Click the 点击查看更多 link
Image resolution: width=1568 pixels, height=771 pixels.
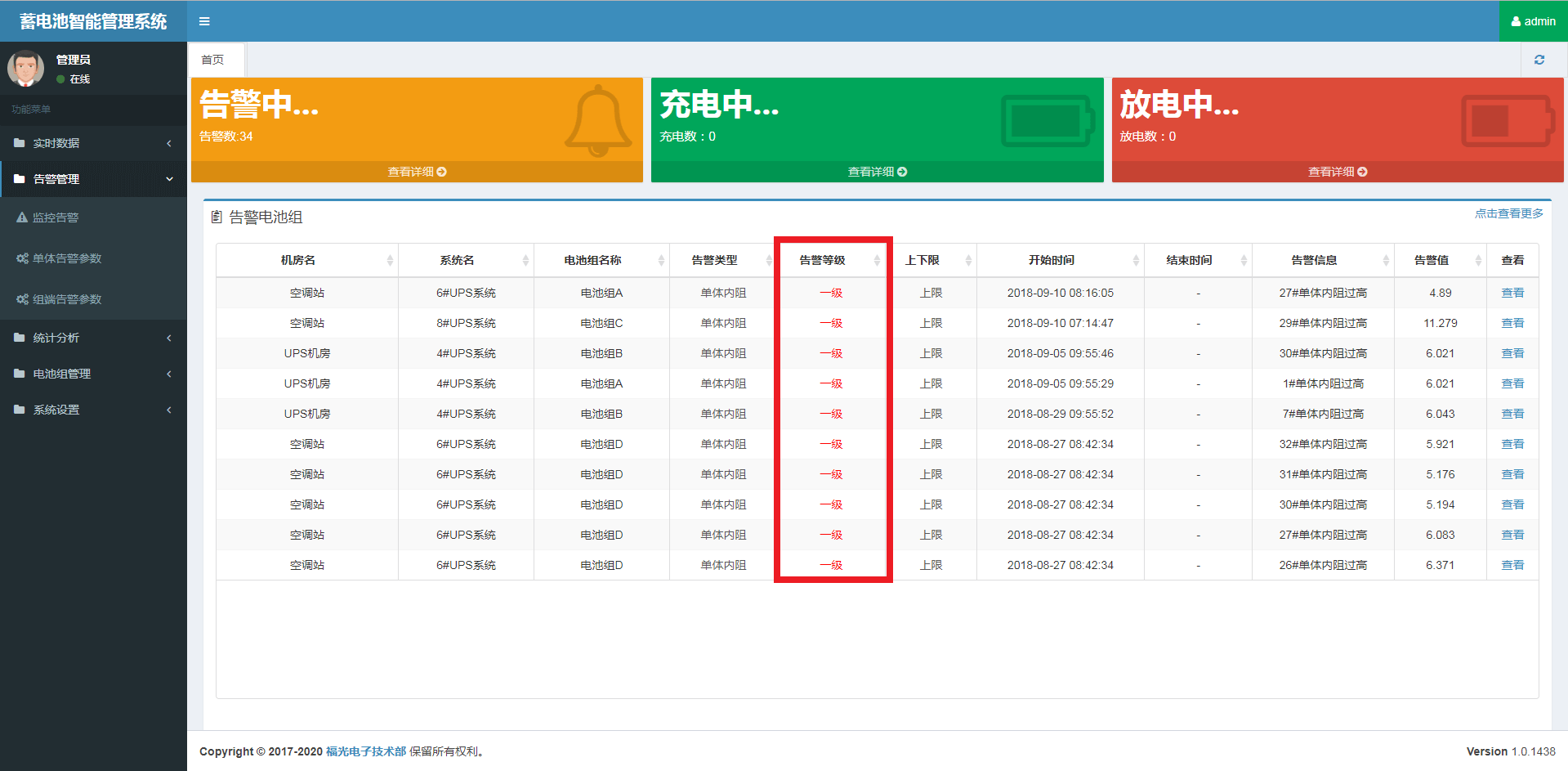(1508, 213)
